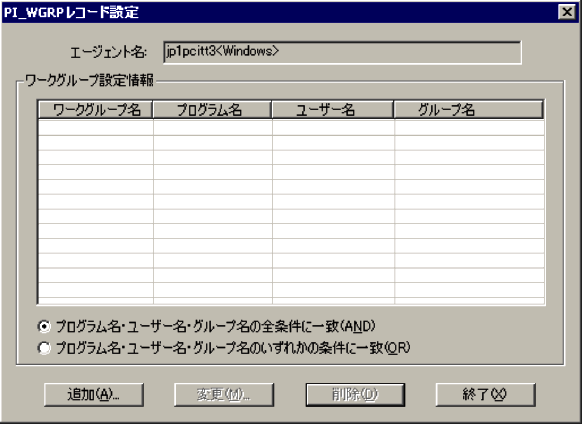Click the エージェント名 agent name field
582x424 pixels.
pyautogui.click(x=342, y=52)
